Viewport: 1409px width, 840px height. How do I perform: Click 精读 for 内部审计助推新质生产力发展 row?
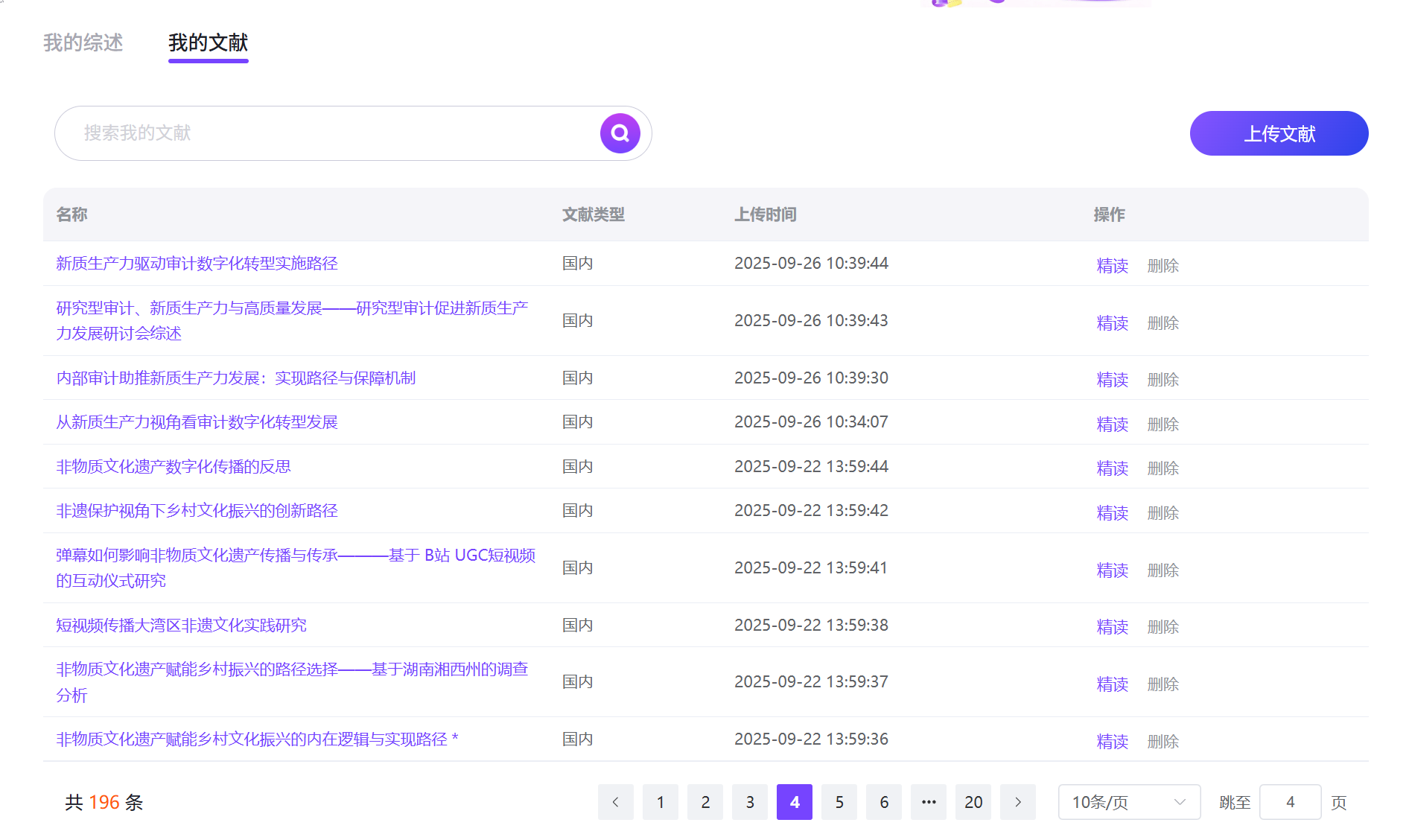click(x=1112, y=380)
